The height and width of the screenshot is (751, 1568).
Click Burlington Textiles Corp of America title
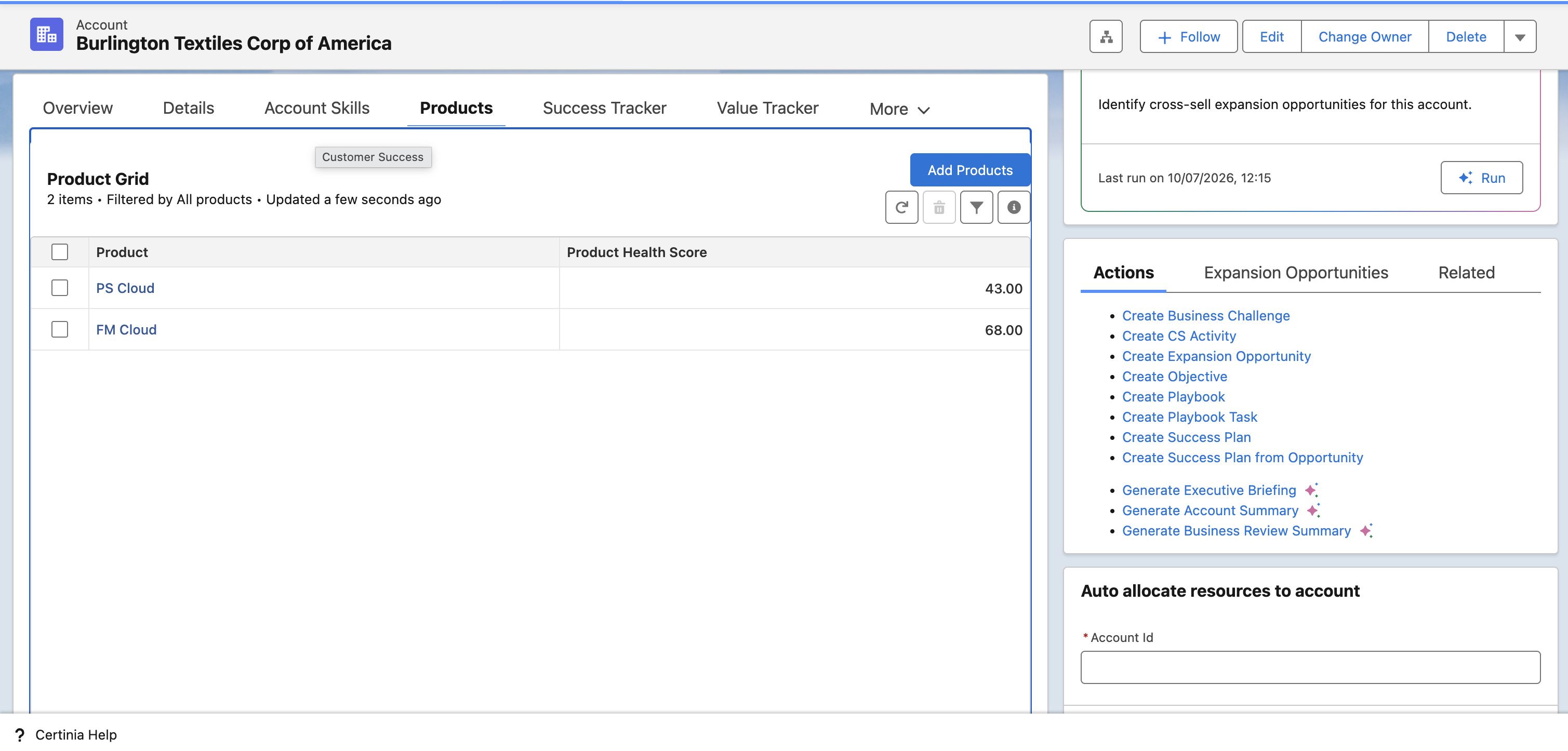click(x=234, y=43)
